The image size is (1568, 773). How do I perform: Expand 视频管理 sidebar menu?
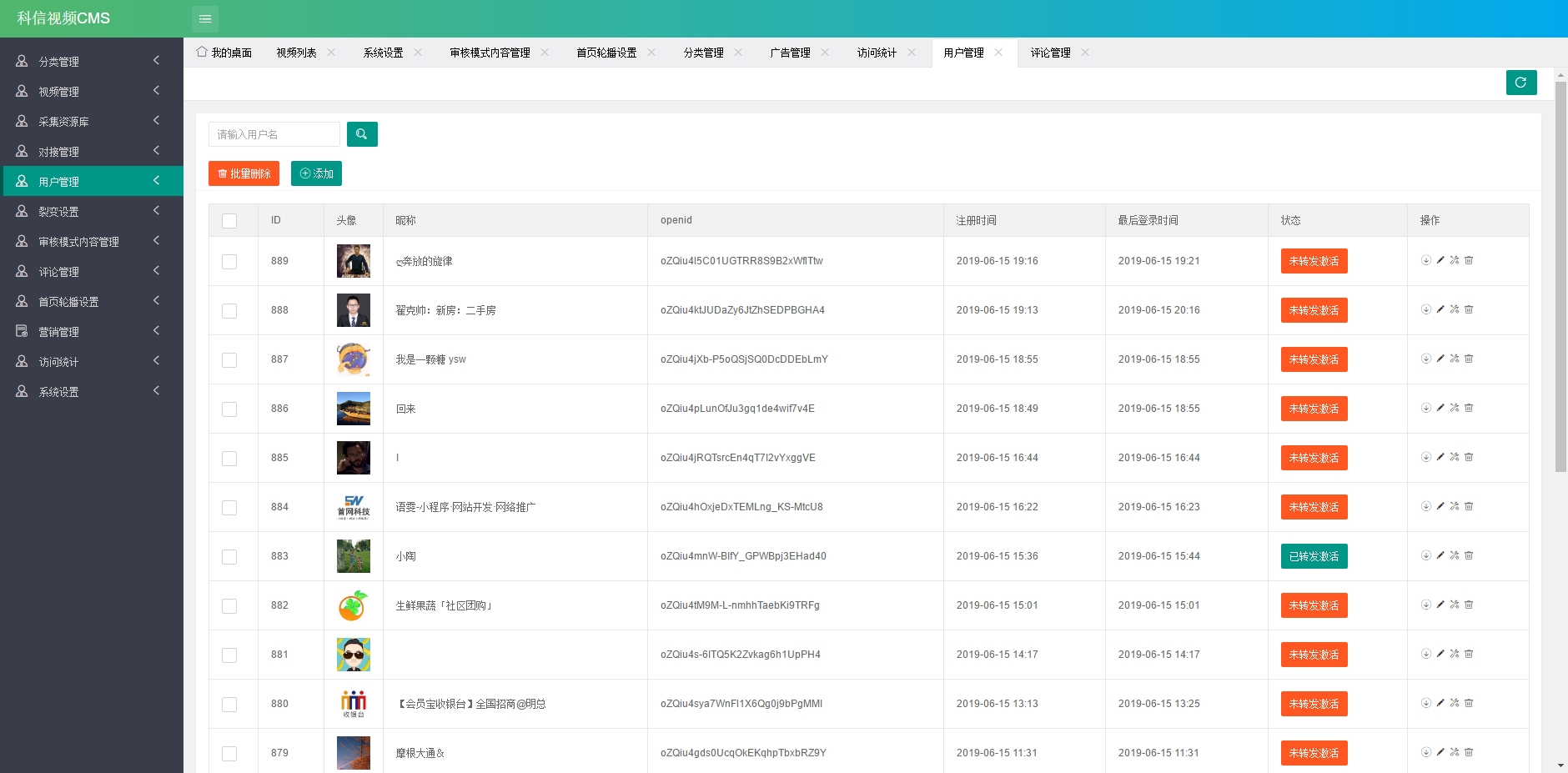coord(92,91)
